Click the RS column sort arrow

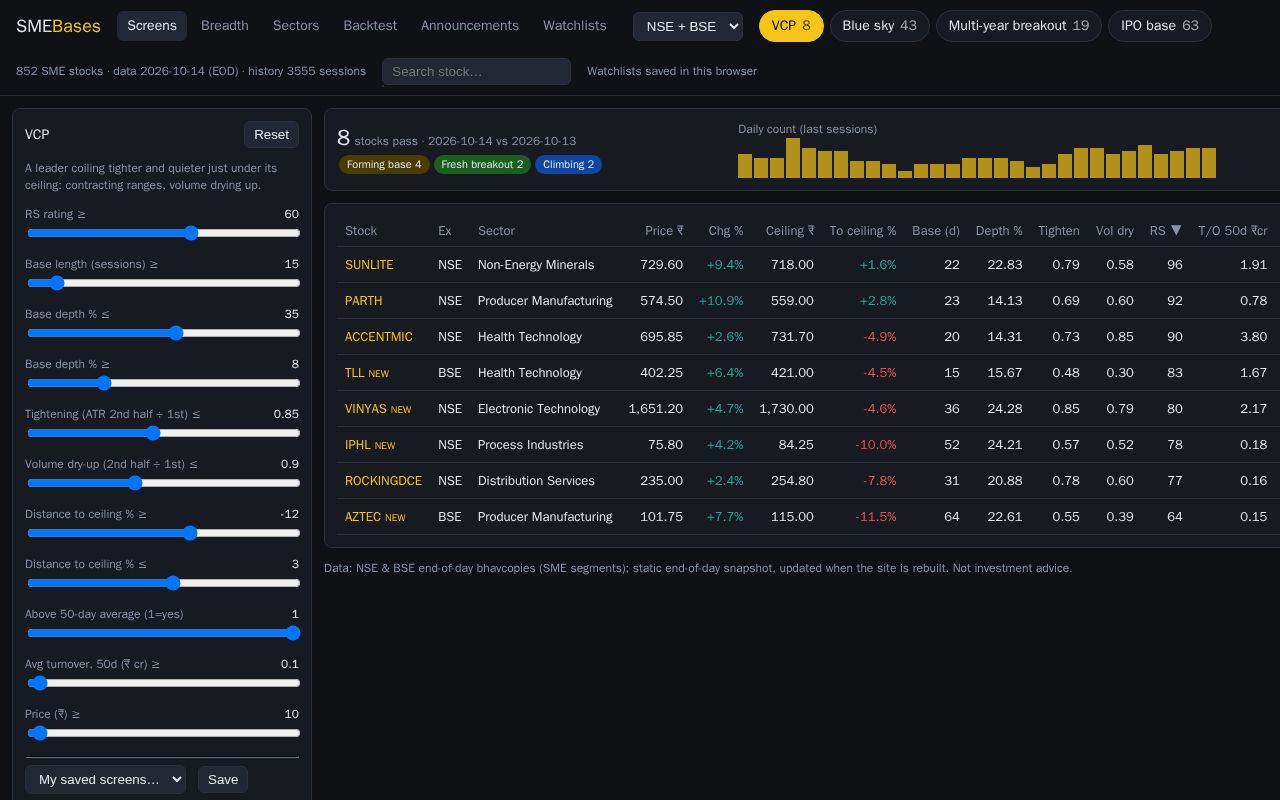[1176, 230]
